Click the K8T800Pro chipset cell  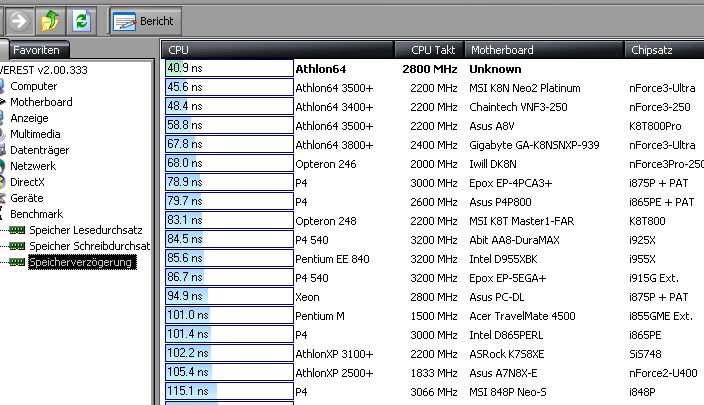coord(655,126)
